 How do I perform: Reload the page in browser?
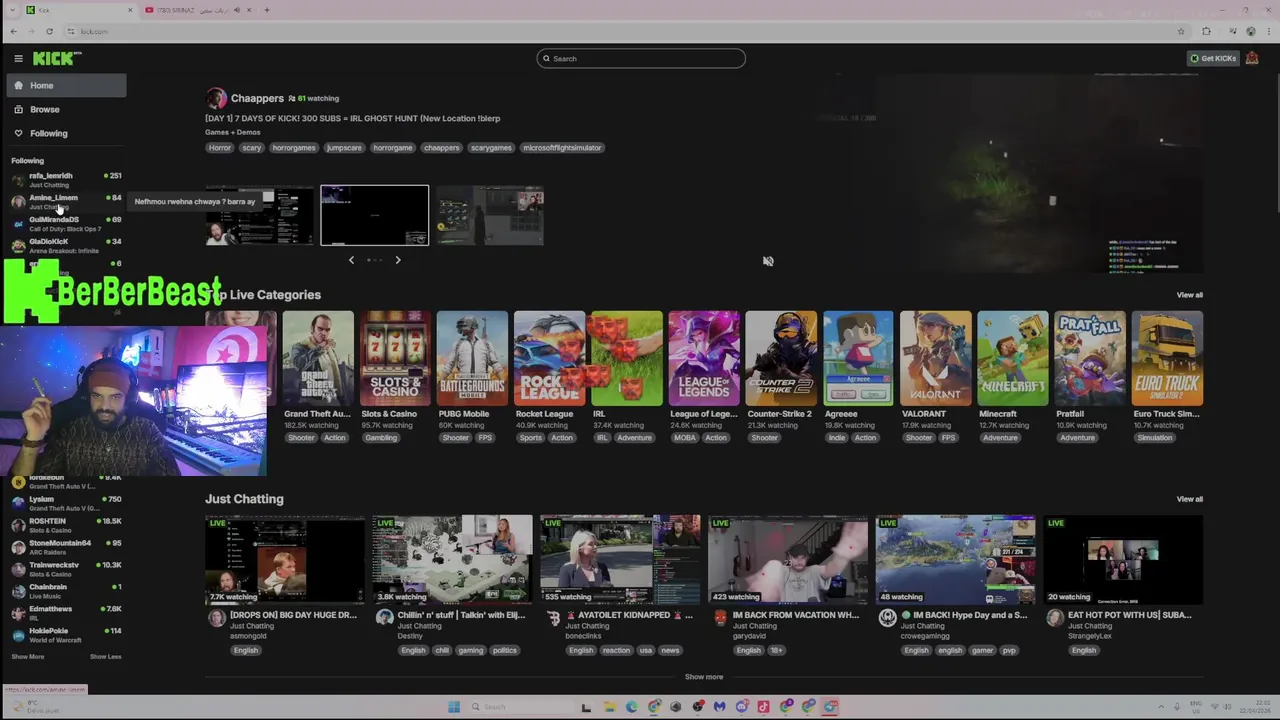point(49,31)
